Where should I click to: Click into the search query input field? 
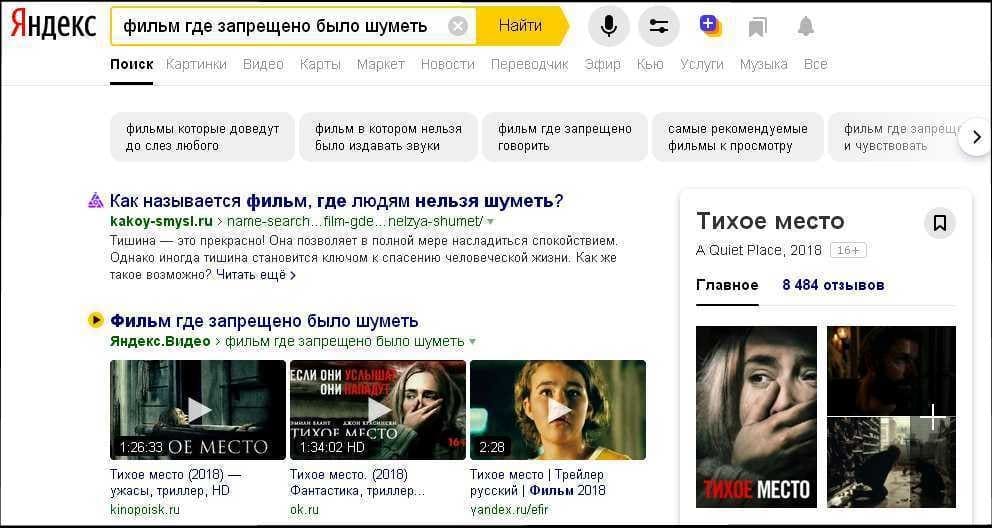point(275,26)
